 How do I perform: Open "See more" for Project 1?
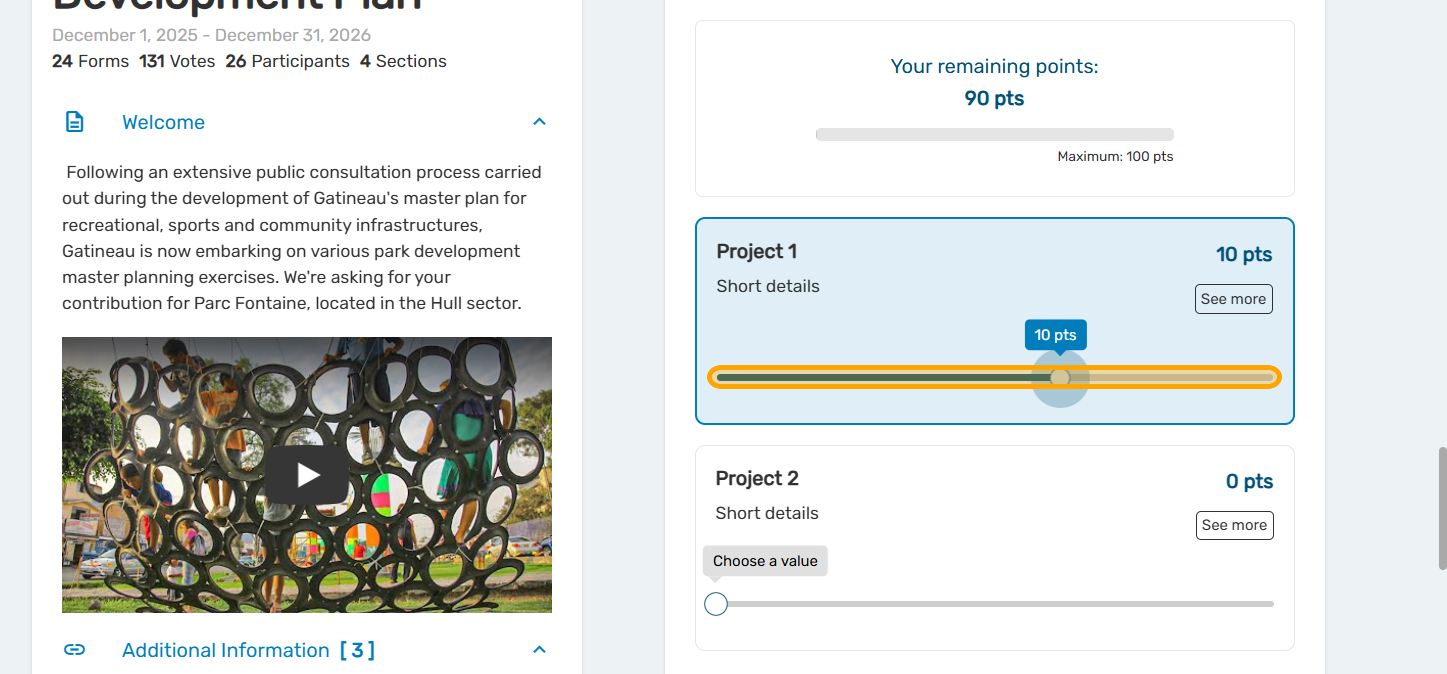[1233, 299]
